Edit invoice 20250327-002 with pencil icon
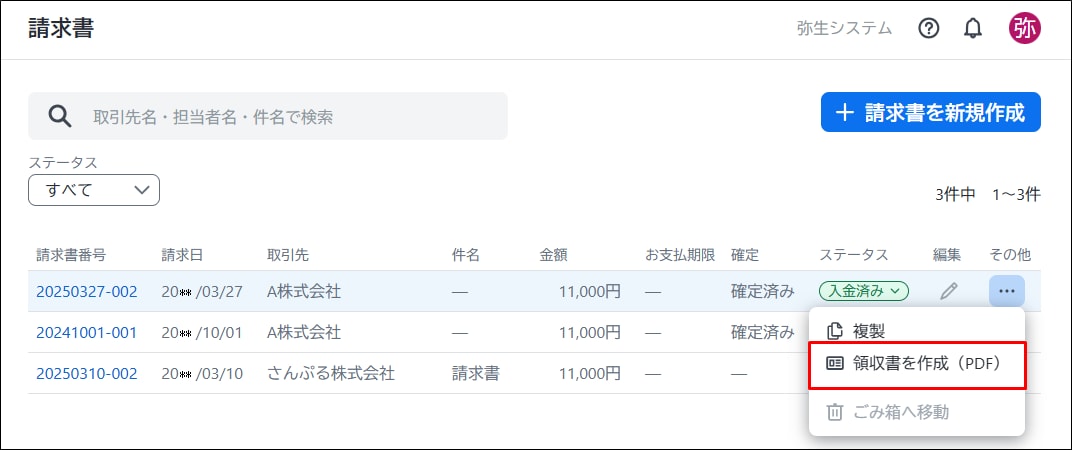 point(948,291)
